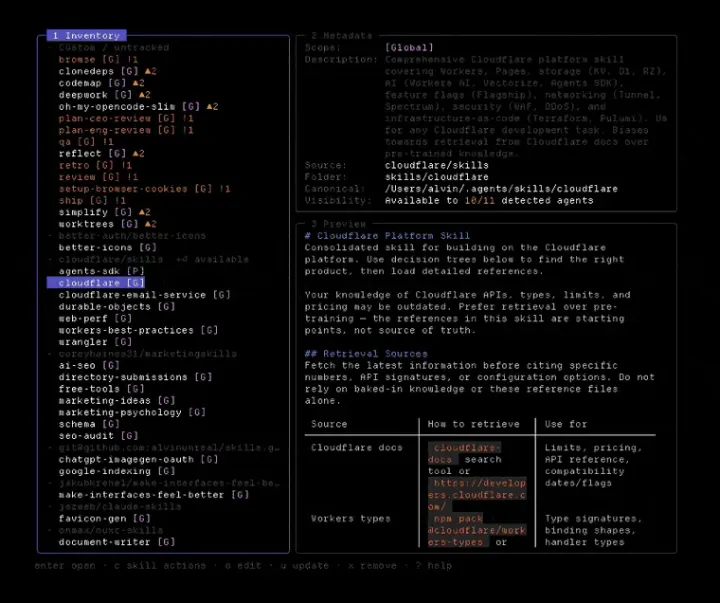Click the npm pack @cloudflare/workers-types snippet
Image resolution: width=720 pixels, height=603 pixels.
[x=477, y=530]
